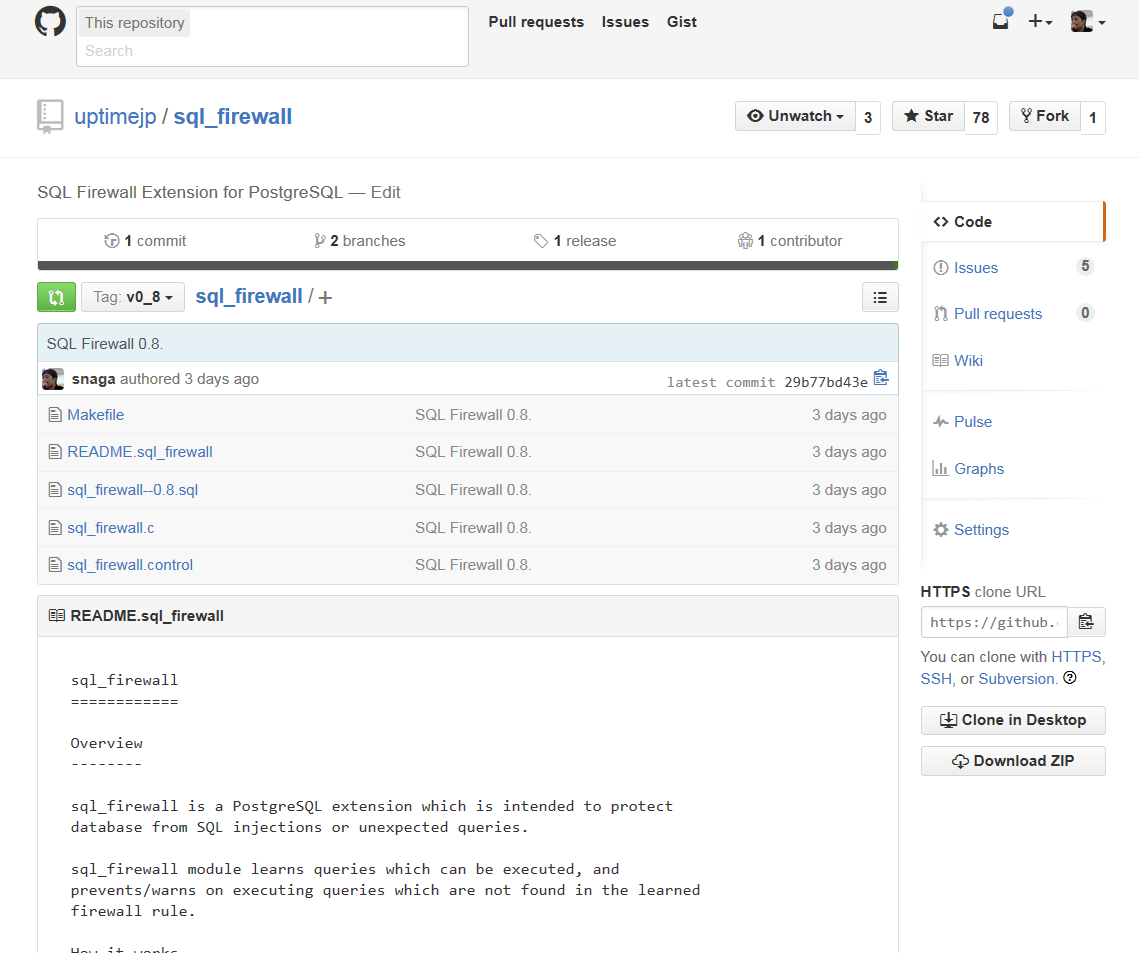
Task: Click sql_firewall.c row commit message
Action: [473, 528]
